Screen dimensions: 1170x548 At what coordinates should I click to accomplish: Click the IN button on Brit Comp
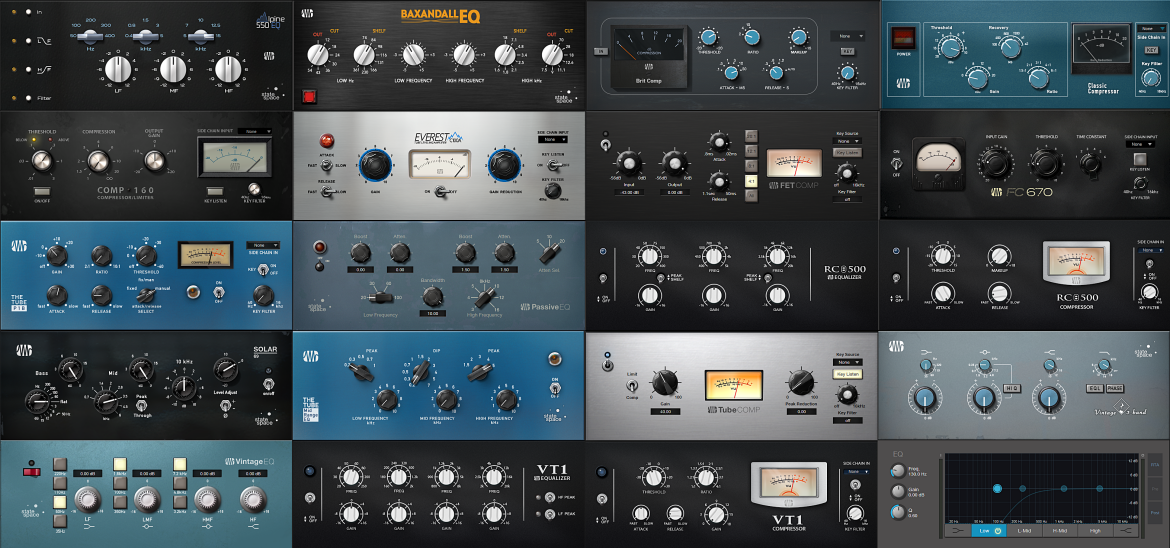point(599,51)
